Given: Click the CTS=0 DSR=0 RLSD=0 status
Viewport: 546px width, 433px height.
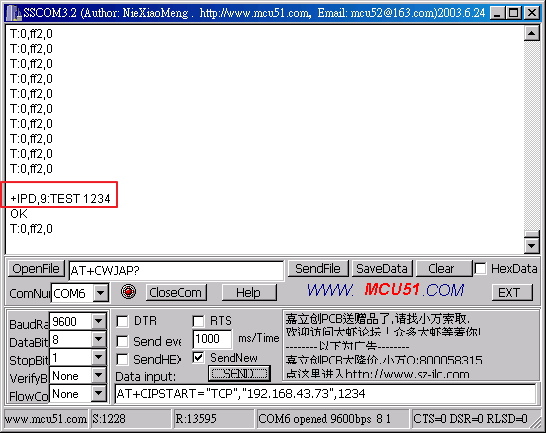Looking at the screenshot, I should (470, 419).
